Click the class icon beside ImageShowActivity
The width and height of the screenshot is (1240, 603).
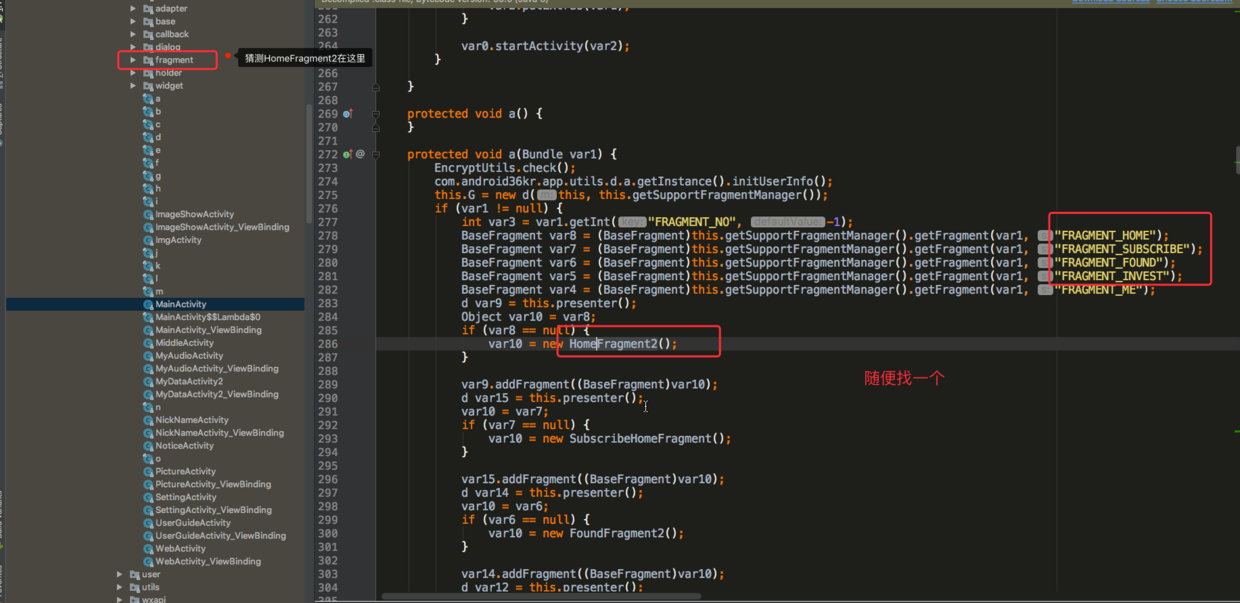pyautogui.click(x=148, y=214)
